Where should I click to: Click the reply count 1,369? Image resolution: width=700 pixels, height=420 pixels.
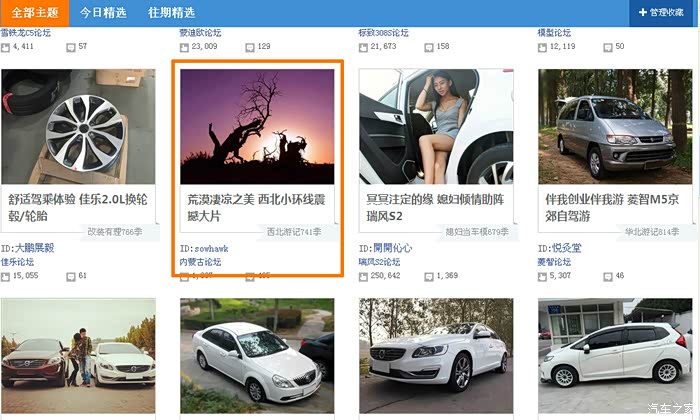[x=447, y=276]
